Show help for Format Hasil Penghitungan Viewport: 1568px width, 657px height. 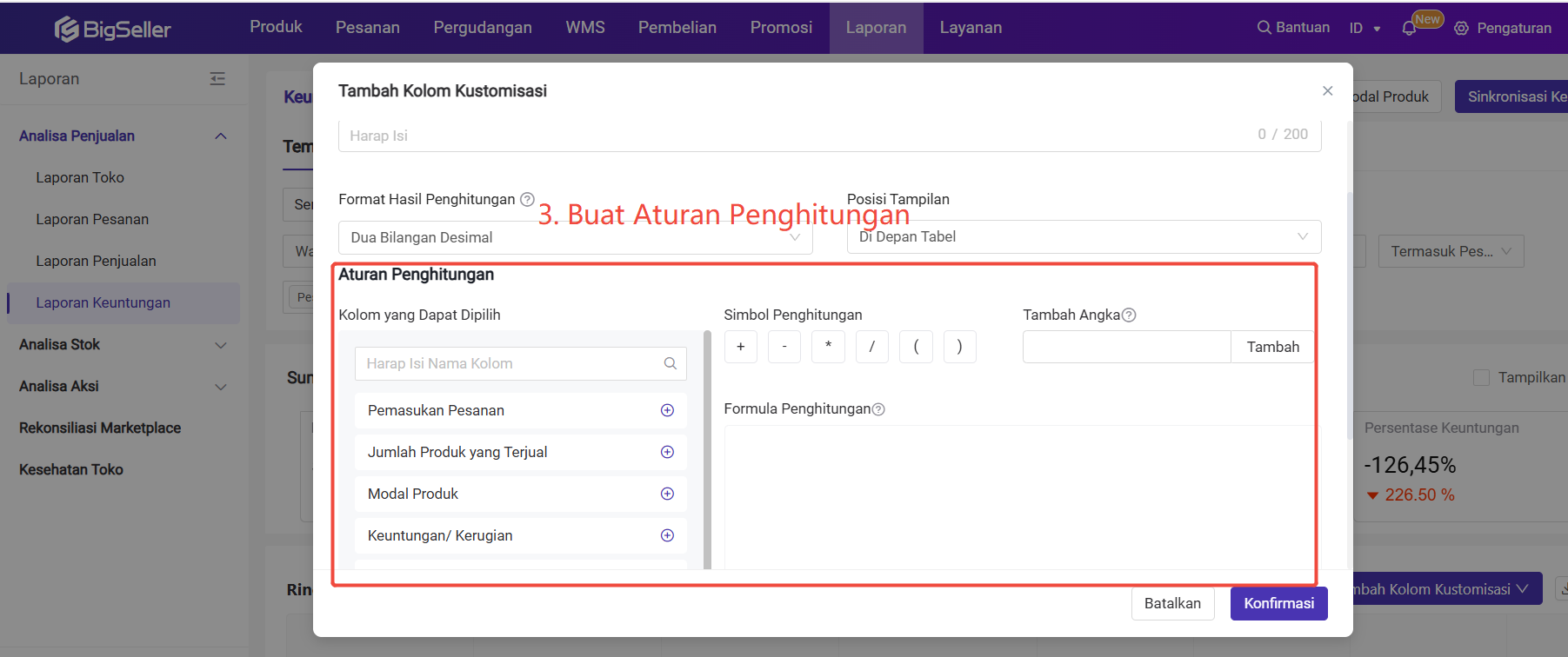527,199
